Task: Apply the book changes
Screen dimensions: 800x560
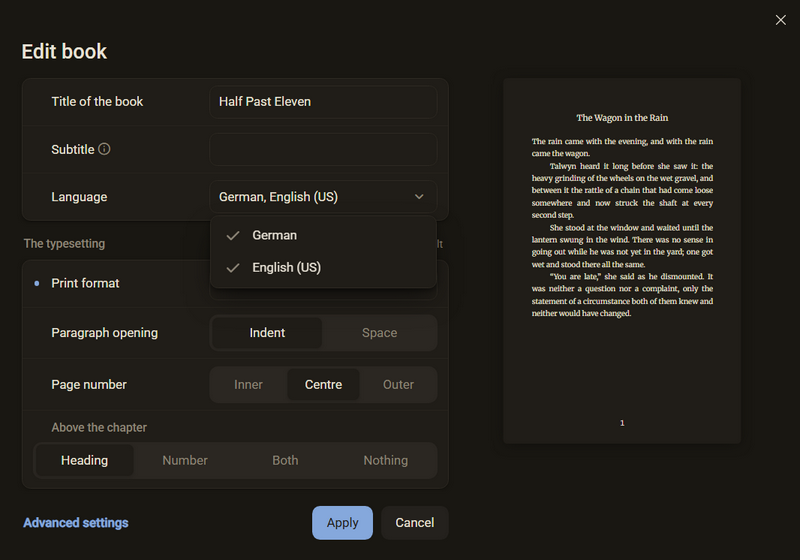Action: pyautogui.click(x=342, y=523)
